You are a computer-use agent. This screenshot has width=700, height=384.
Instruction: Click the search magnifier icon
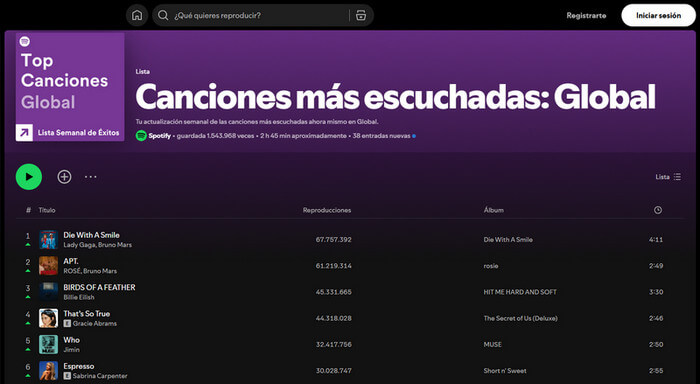click(x=163, y=15)
